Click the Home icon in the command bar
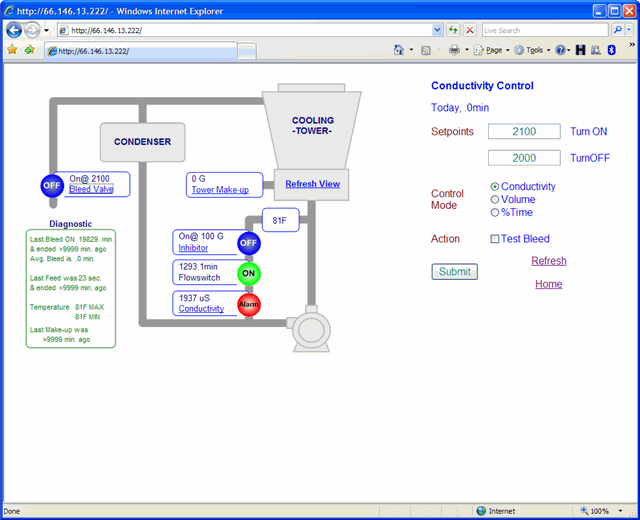This screenshot has width=640, height=520. [400, 50]
